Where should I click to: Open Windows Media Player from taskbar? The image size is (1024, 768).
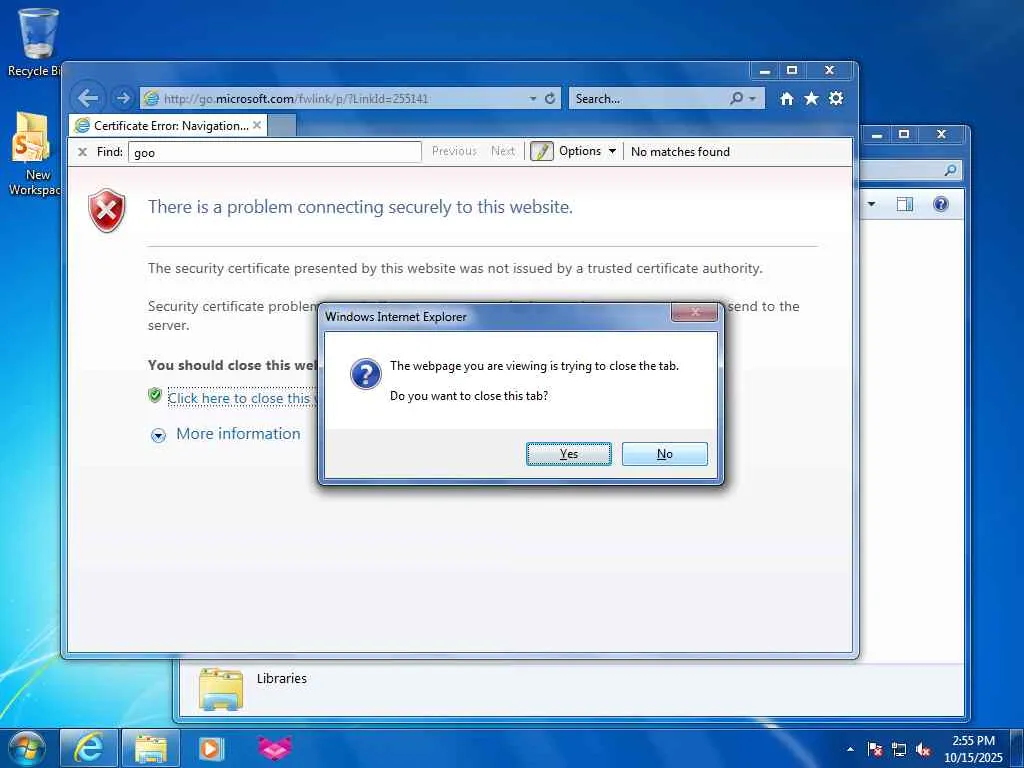(210, 748)
